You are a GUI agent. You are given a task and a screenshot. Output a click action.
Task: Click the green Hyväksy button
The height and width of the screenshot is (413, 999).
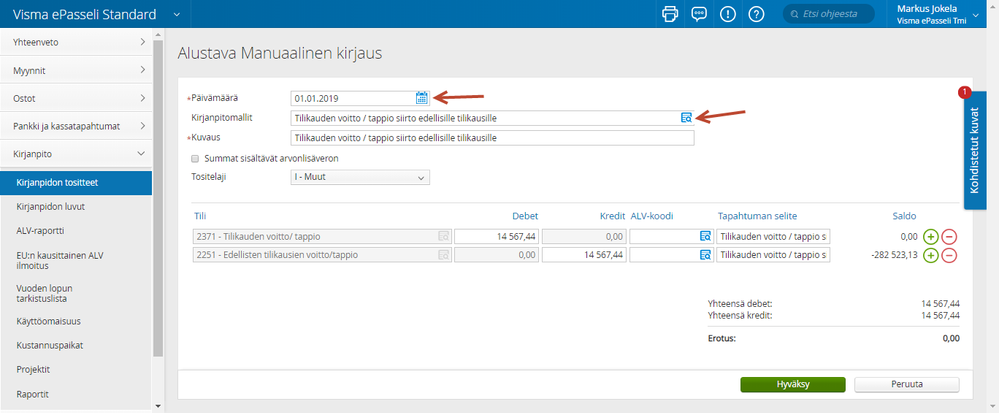point(793,384)
